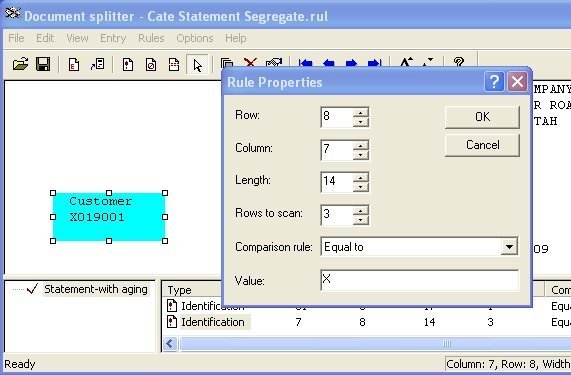This screenshot has height=375, width=571.
Task: Click the document icon marked with red E
Action: click(74, 64)
